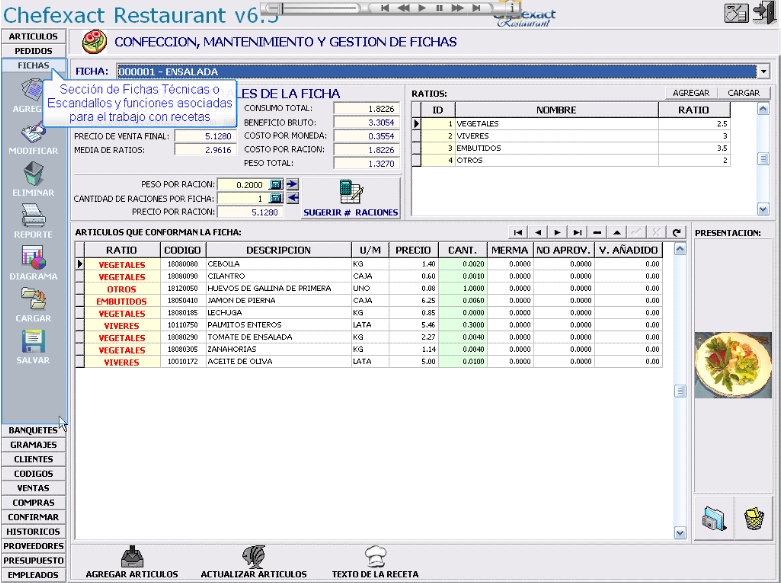Open the PEDIDOS section
Image resolution: width=781 pixels, height=583 pixels.
(x=33, y=51)
